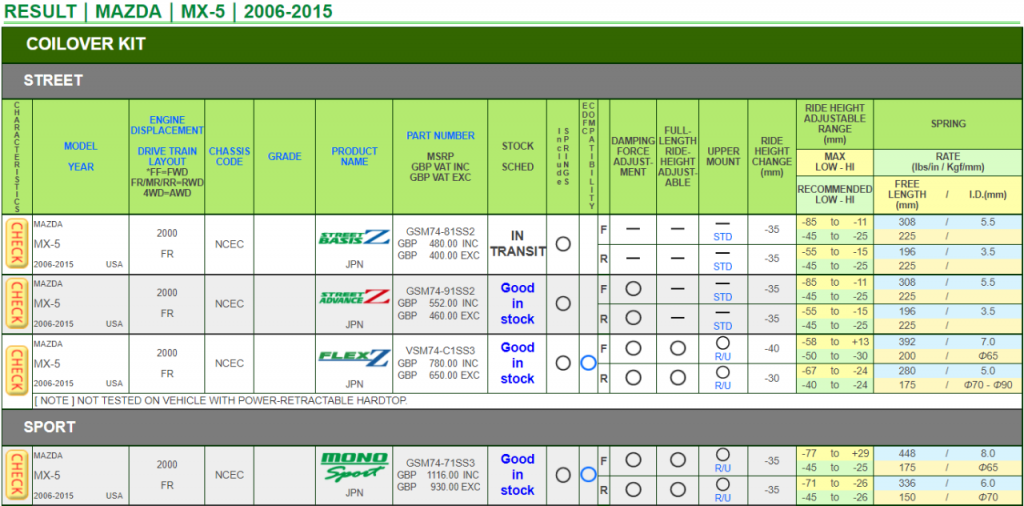Click front upper mount circle for Flex Z
The width and height of the screenshot is (1024, 506).
[x=723, y=343]
